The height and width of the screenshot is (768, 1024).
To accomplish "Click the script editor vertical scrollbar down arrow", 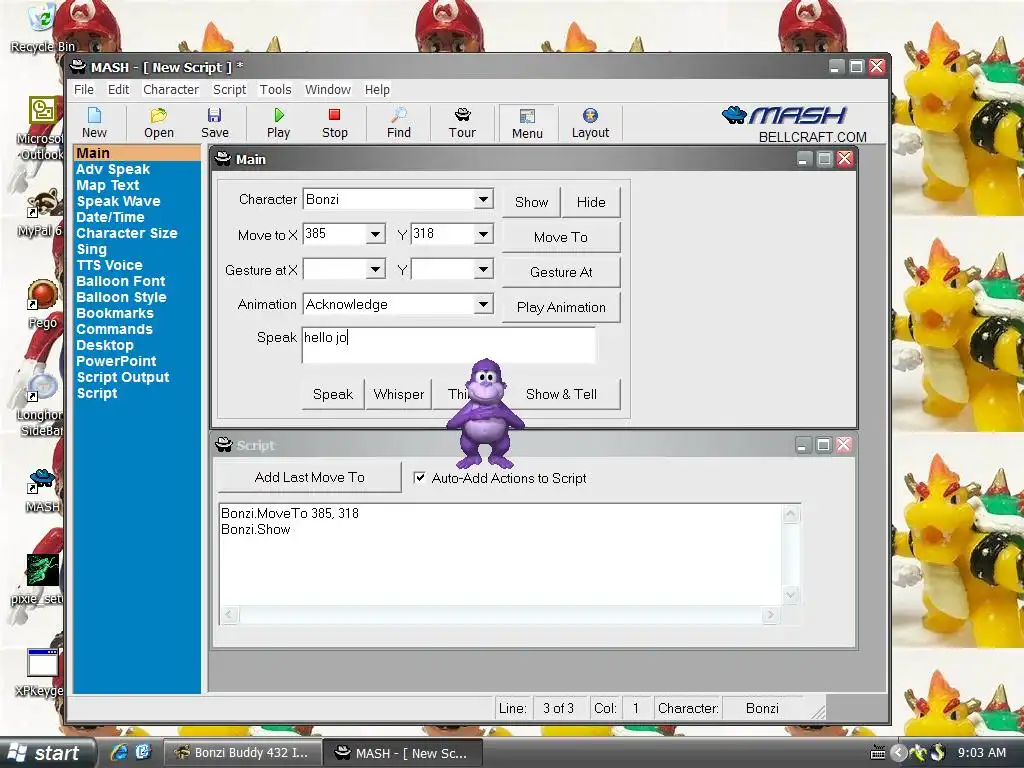I will (790, 595).
